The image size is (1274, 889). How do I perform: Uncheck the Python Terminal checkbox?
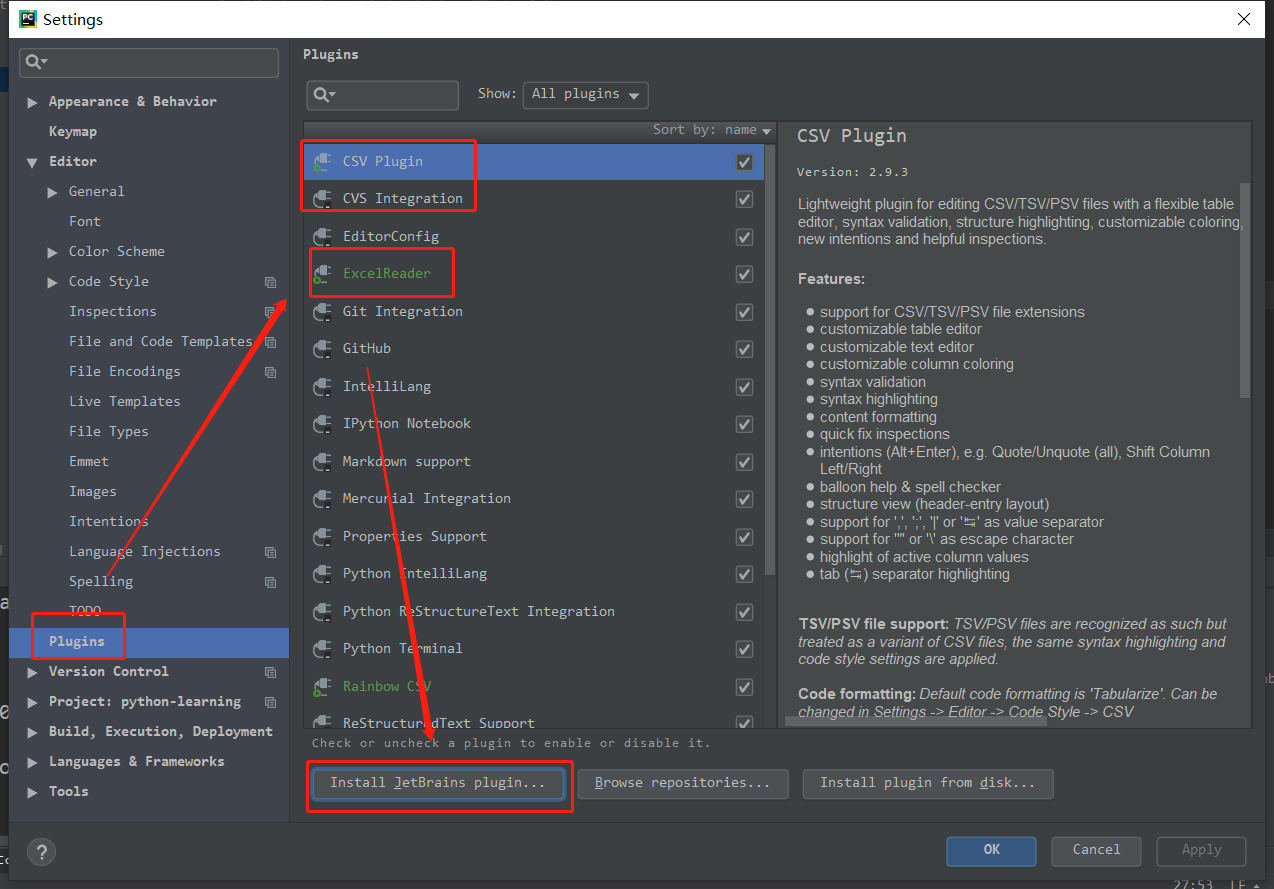(744, 649)
